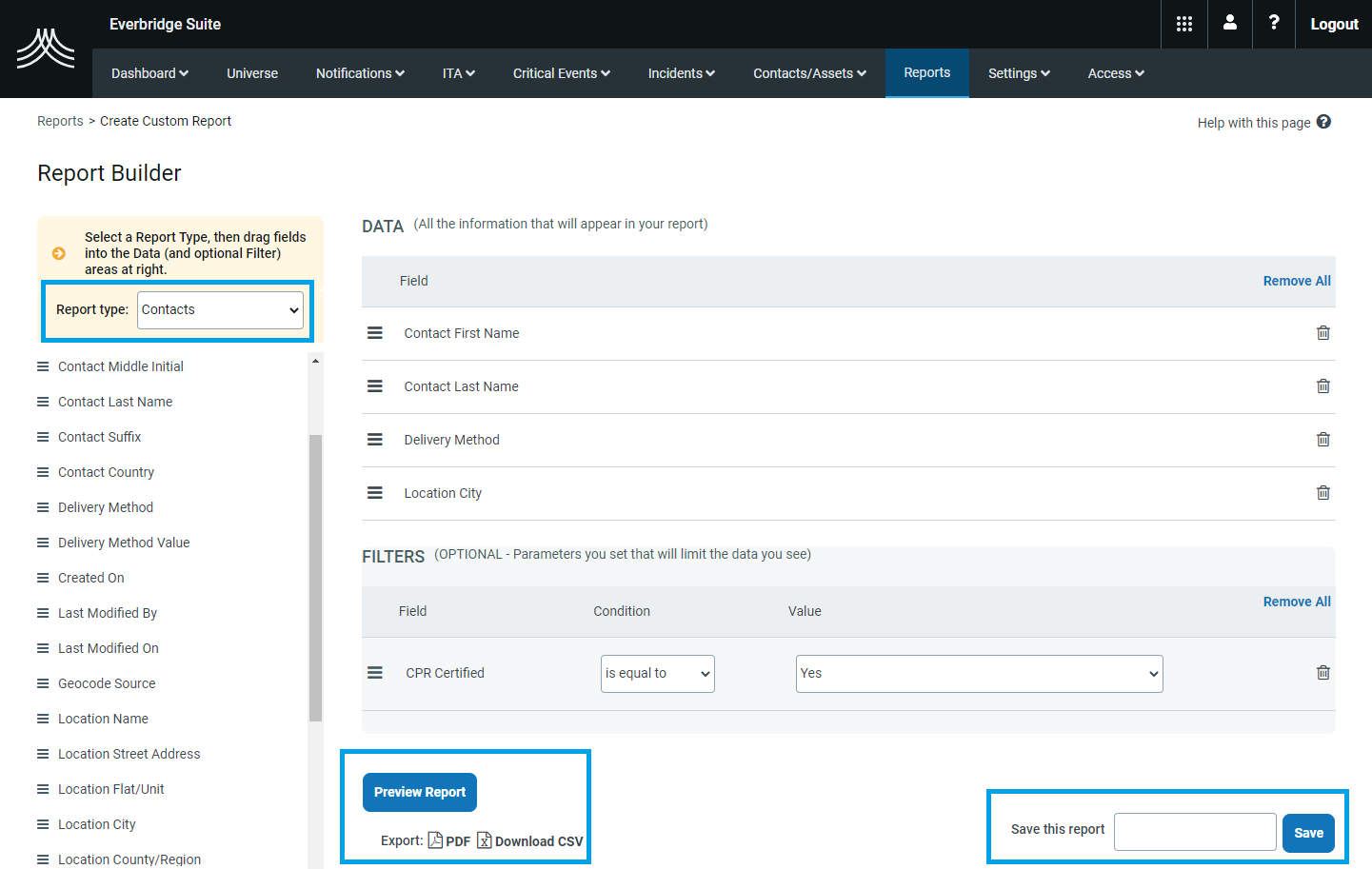Go to the Universe tab

(252, 73)
